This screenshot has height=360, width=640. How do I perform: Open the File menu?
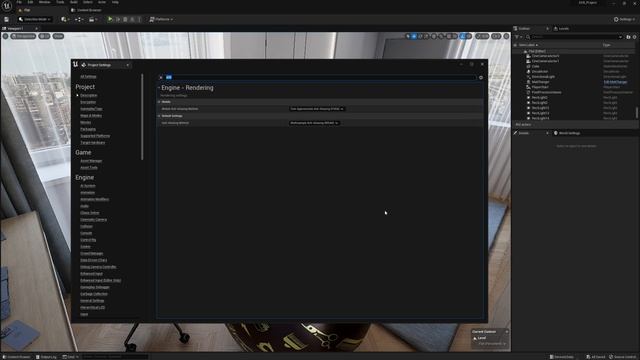[x=19, y=2]
